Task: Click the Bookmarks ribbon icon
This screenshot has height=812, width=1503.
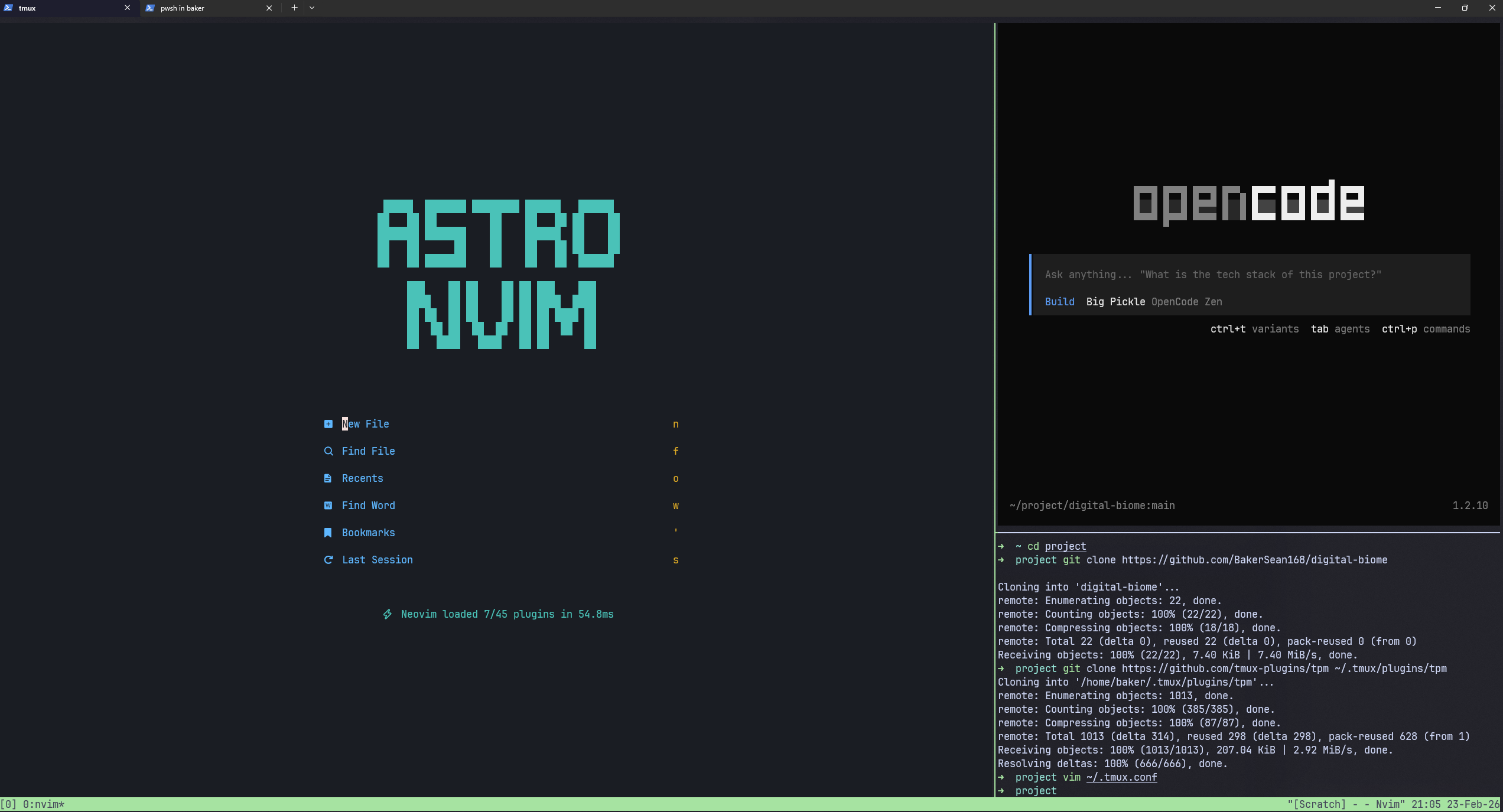Action: (x=328, y=533)
